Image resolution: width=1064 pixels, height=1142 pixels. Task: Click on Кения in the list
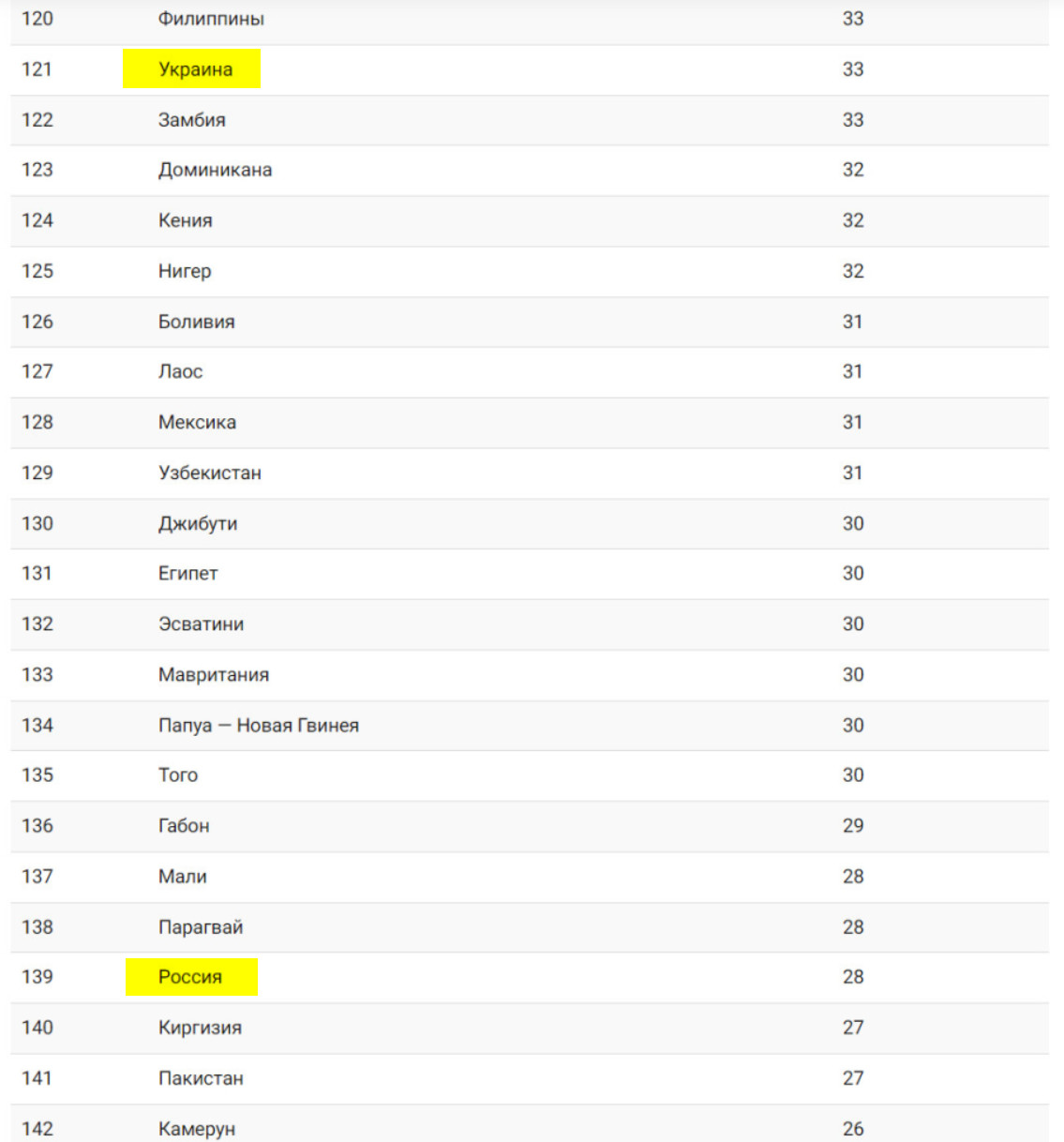tap(186, 220)
